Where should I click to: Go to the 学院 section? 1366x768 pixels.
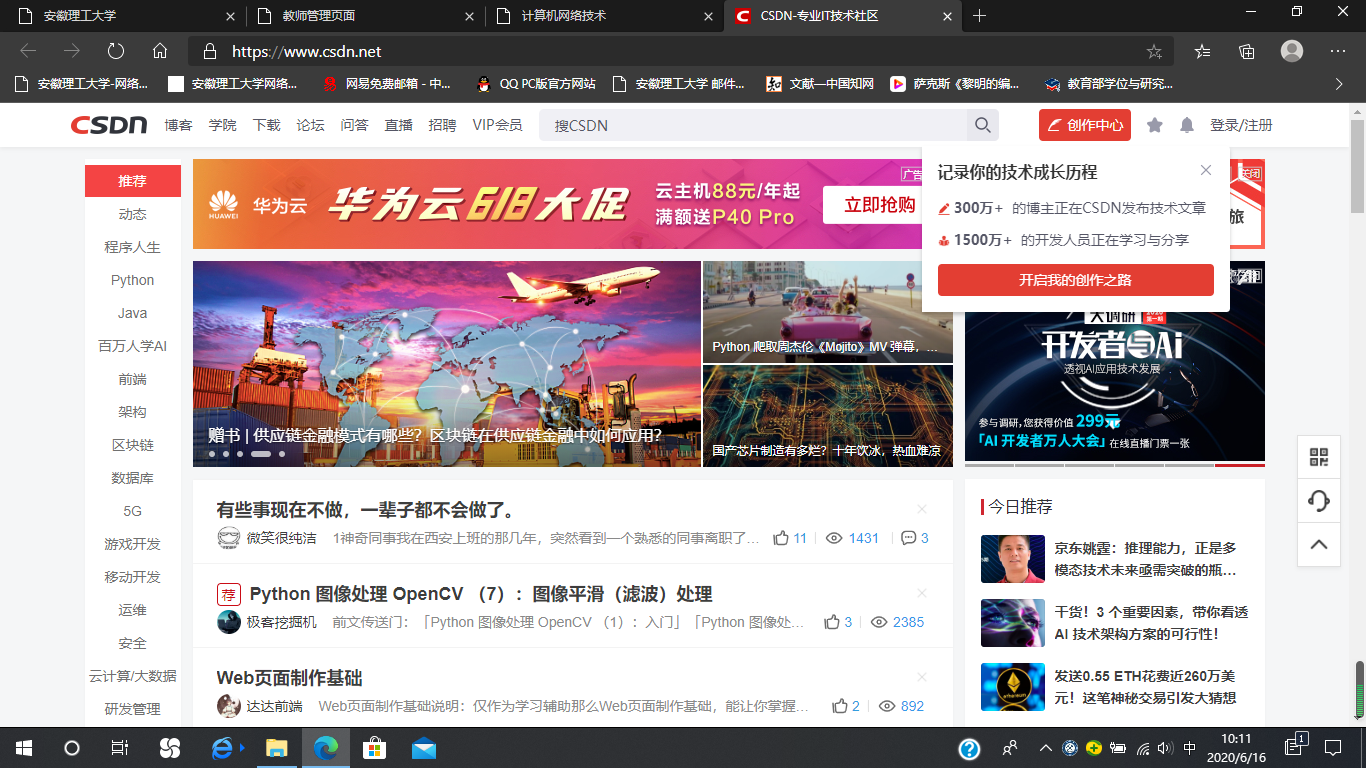(223, 125)
